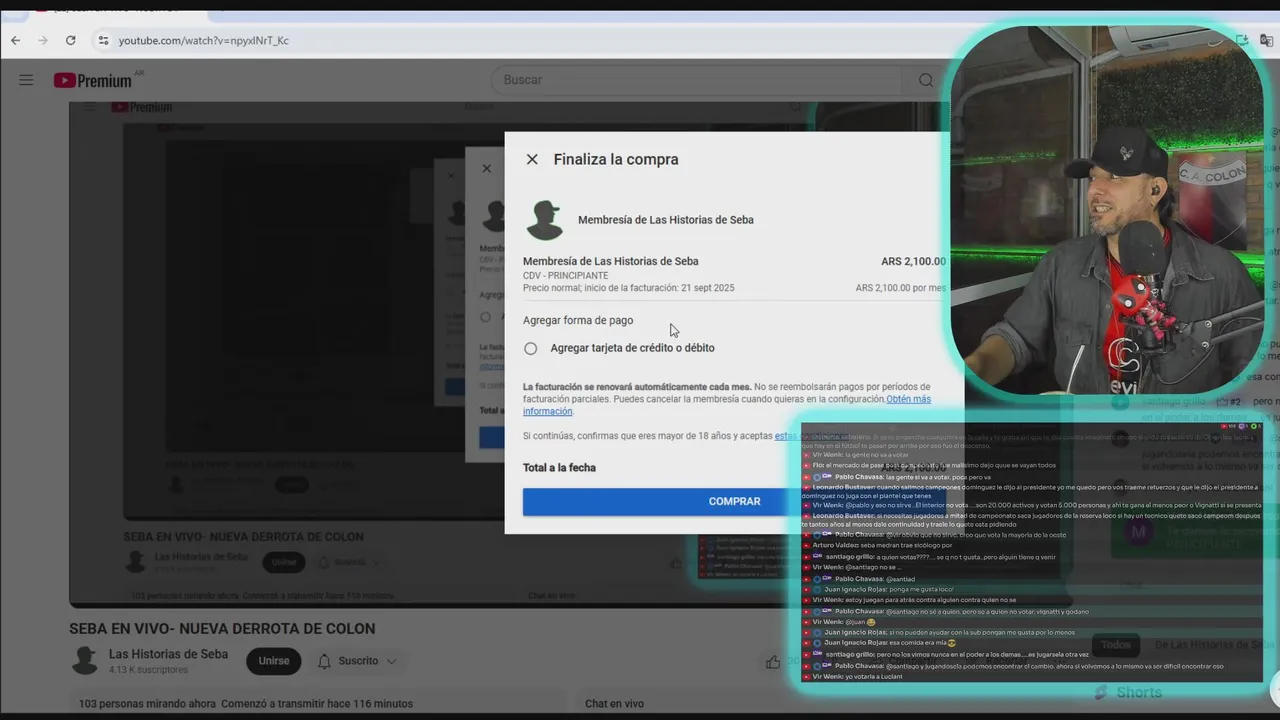Click main title SEBA EN VIVO- NUEVA DERROTA DE COLON
This screenshot has height=720, width=1280.
(222, 629)
